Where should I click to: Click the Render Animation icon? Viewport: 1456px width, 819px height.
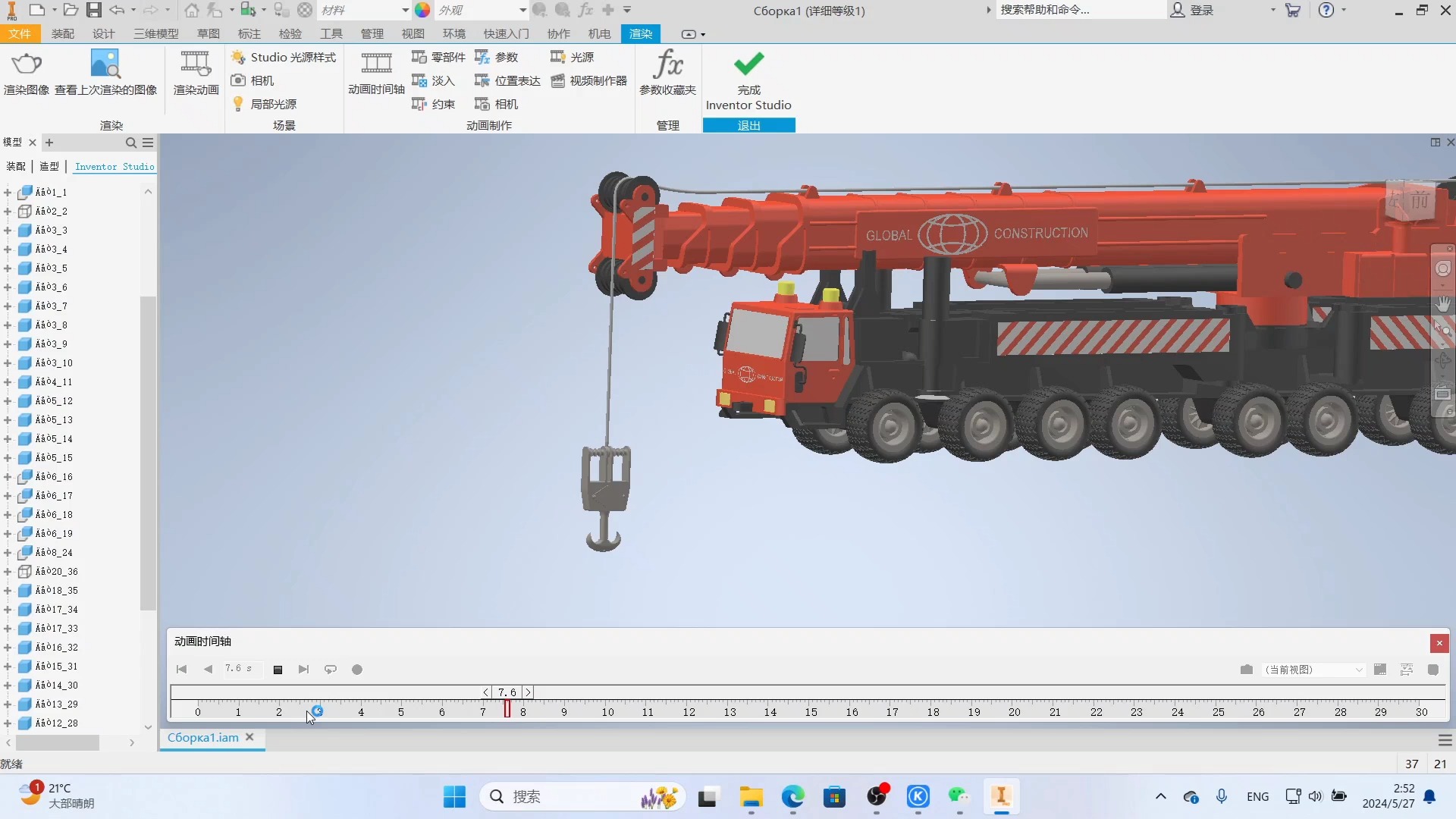[196, 65]
